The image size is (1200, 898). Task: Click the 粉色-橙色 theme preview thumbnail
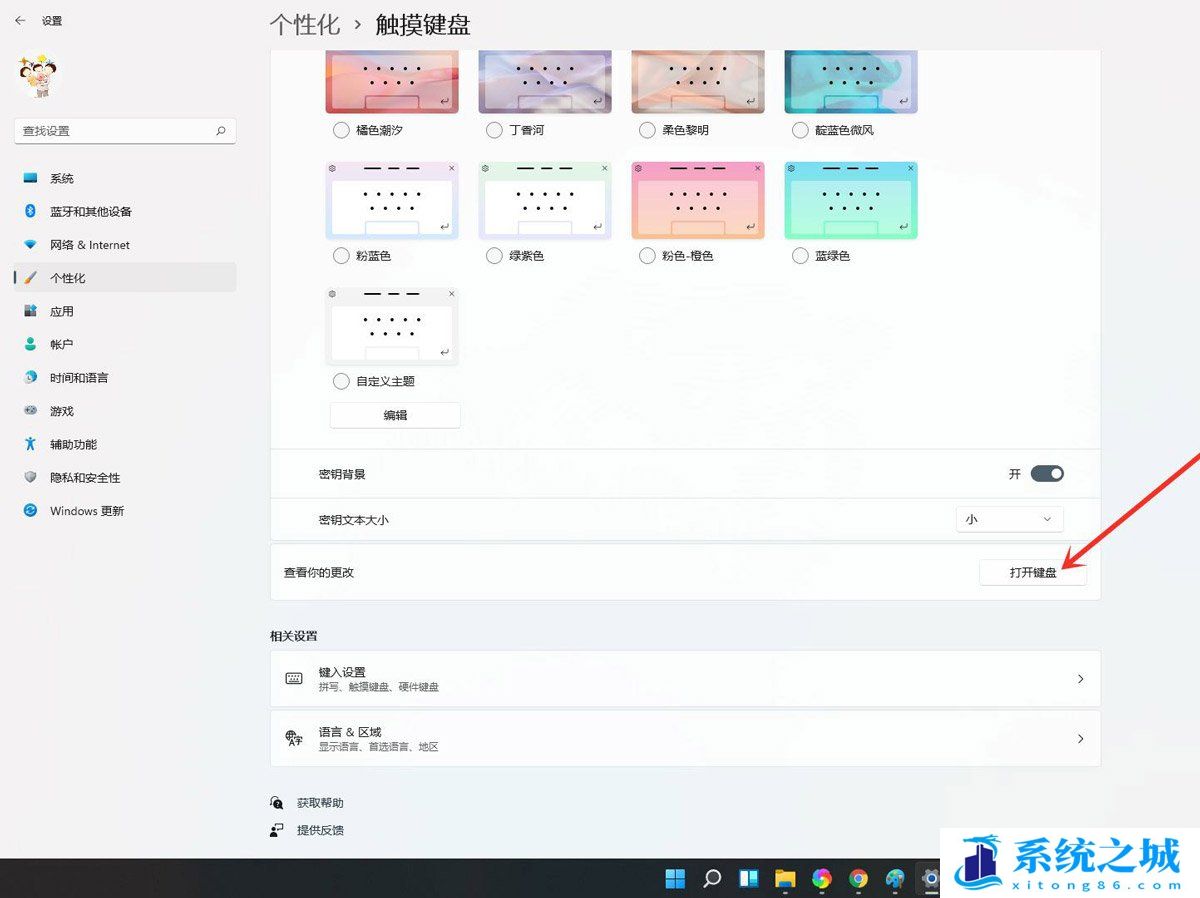point(698,200)
